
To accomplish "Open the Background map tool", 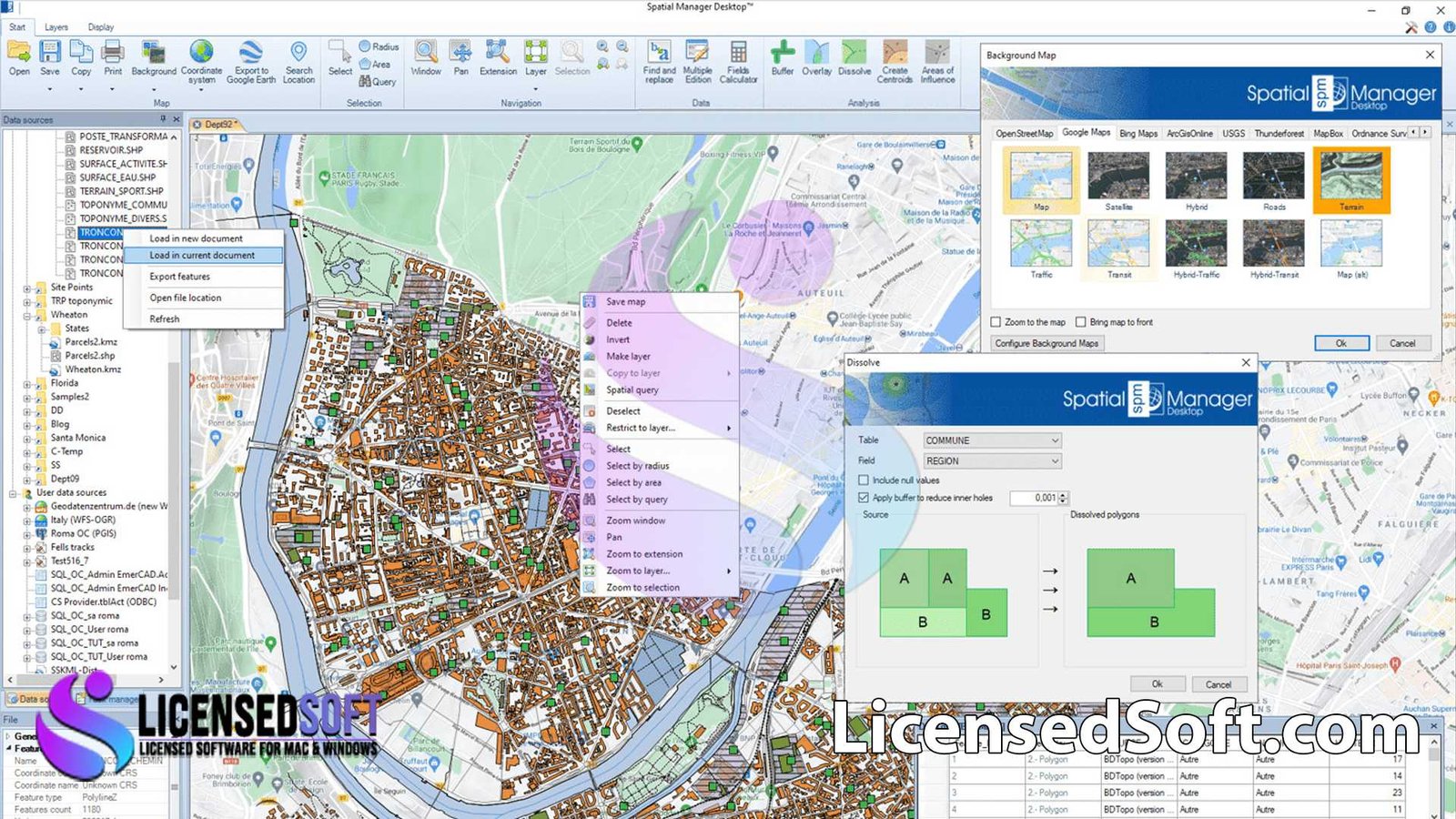I will coord(154,58).
